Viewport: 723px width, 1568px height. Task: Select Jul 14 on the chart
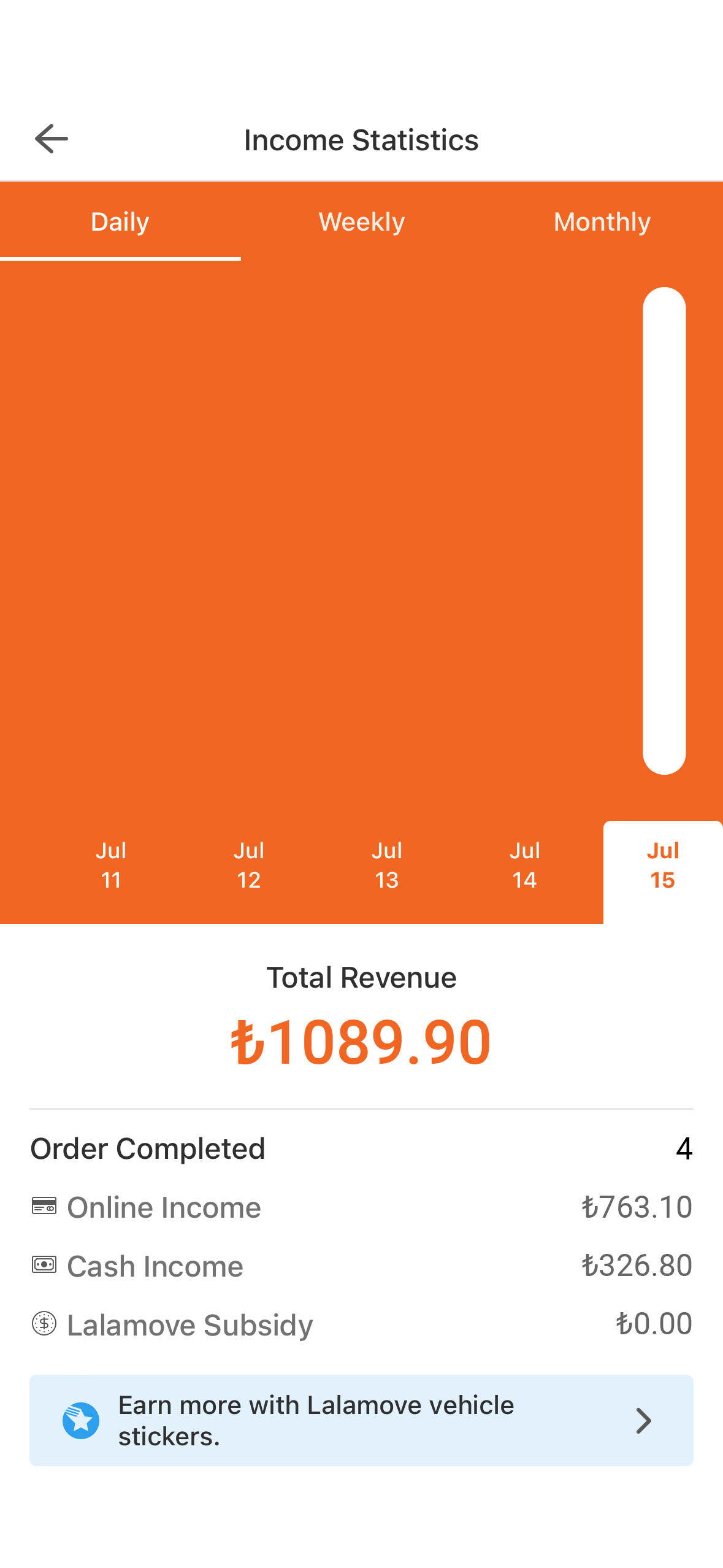[x=525, y=865]
